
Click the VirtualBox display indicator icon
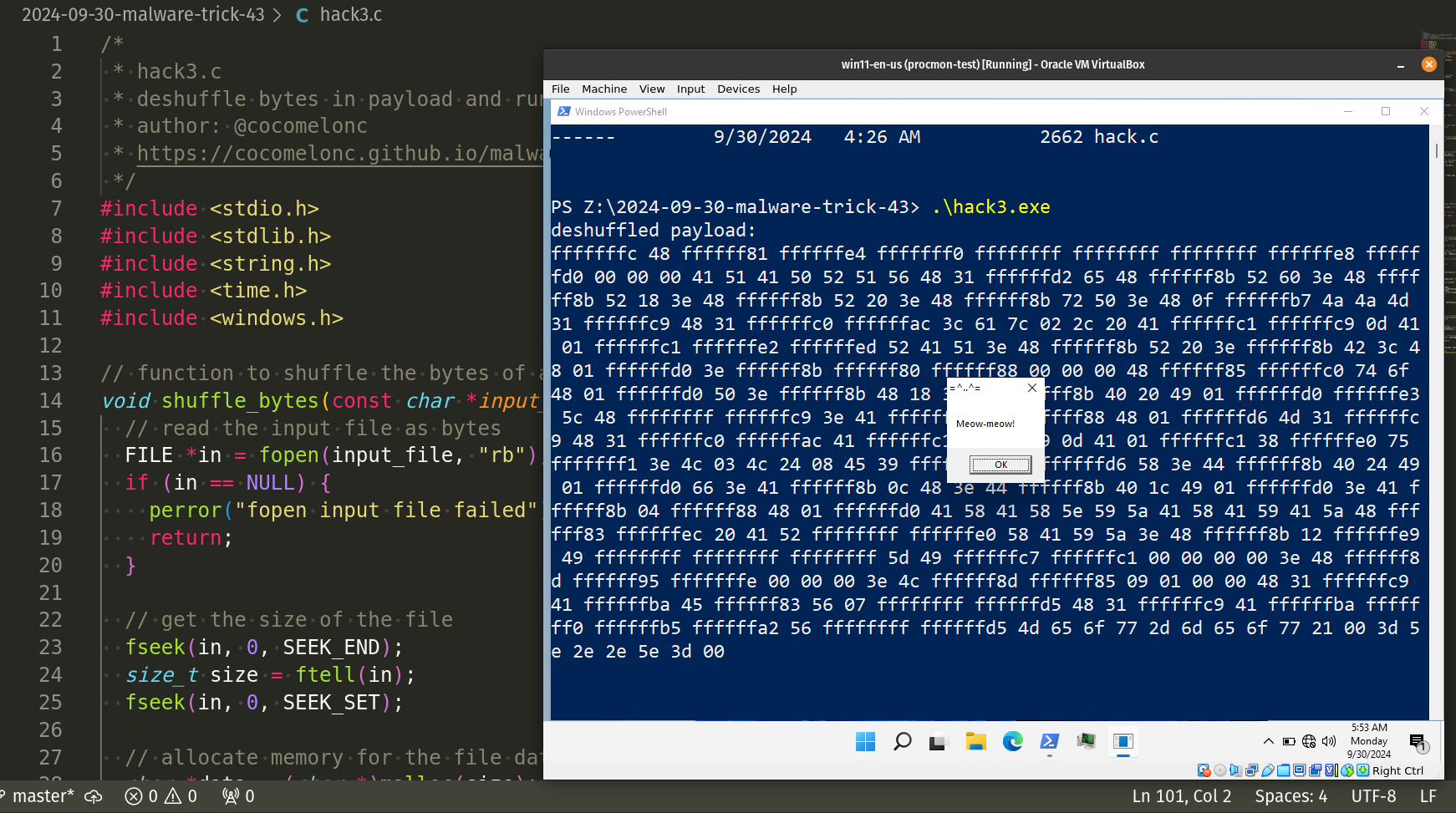pos(1299,770)
